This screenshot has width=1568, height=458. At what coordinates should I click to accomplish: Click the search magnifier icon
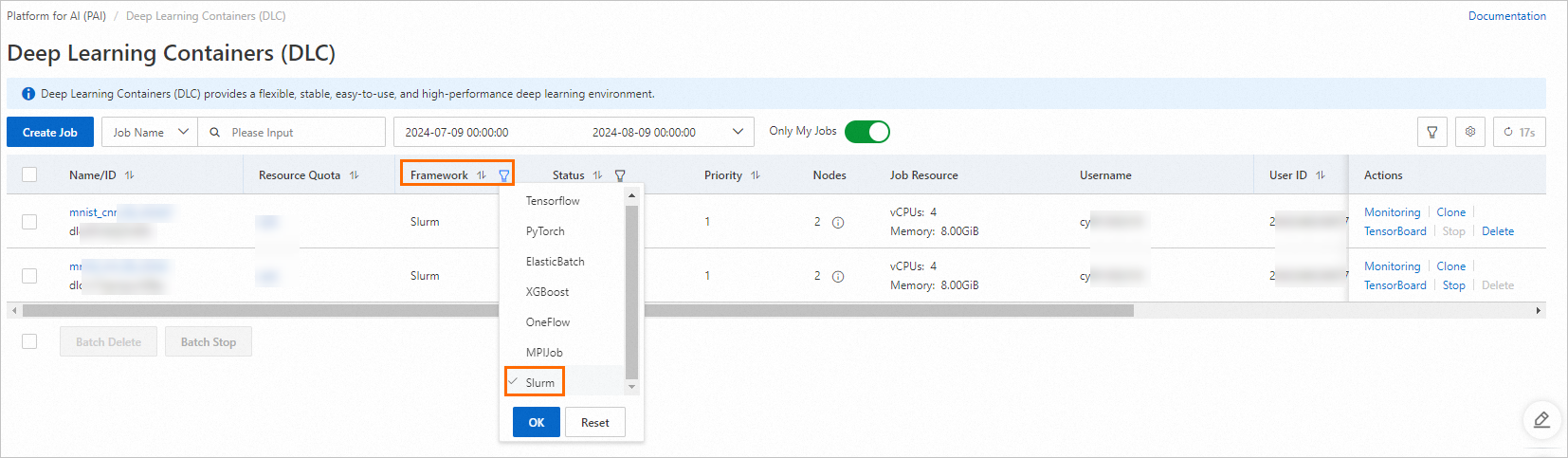(x=215, y=133)
